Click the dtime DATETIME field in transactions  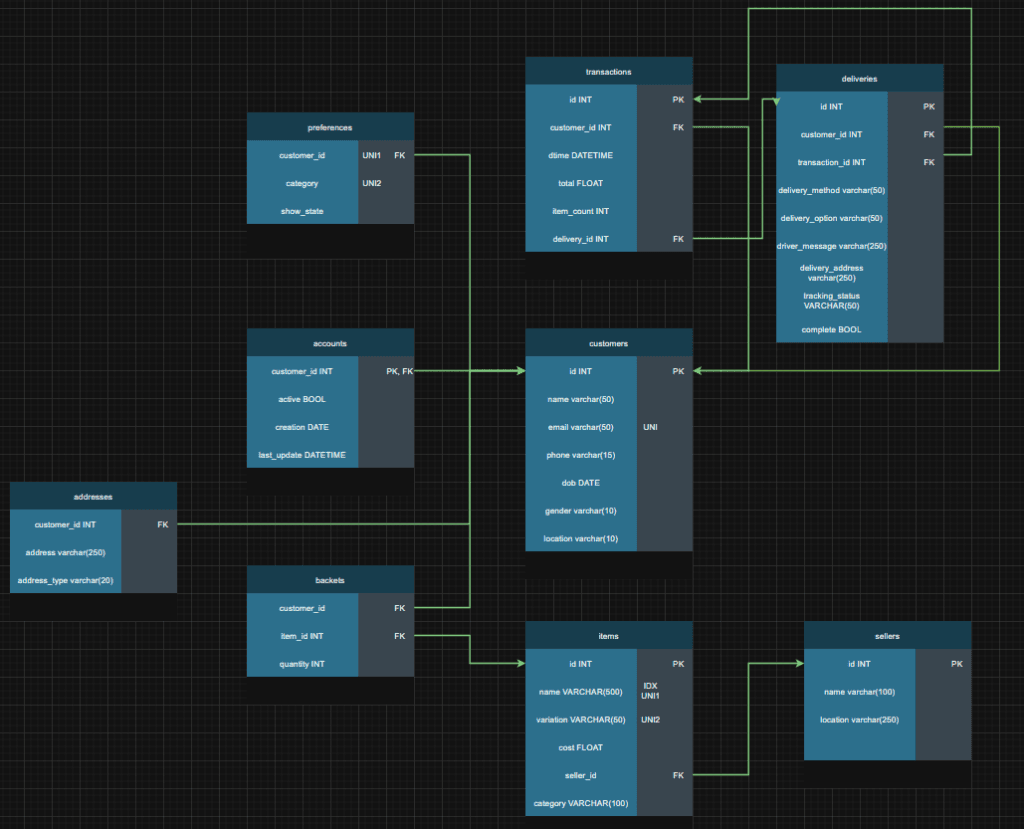point(581,156)
